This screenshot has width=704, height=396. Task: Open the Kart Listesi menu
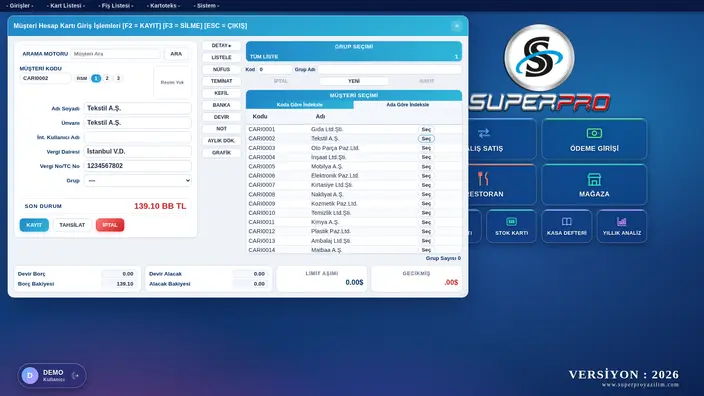click(x=66, y=6)
